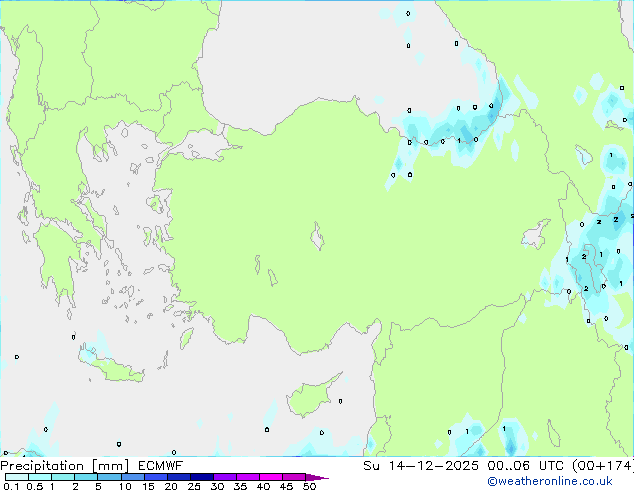The height and width of the screenshot is (490, 634).
Task: Select the 35 mm magenta legend swatch
Action: click(248, 477)
